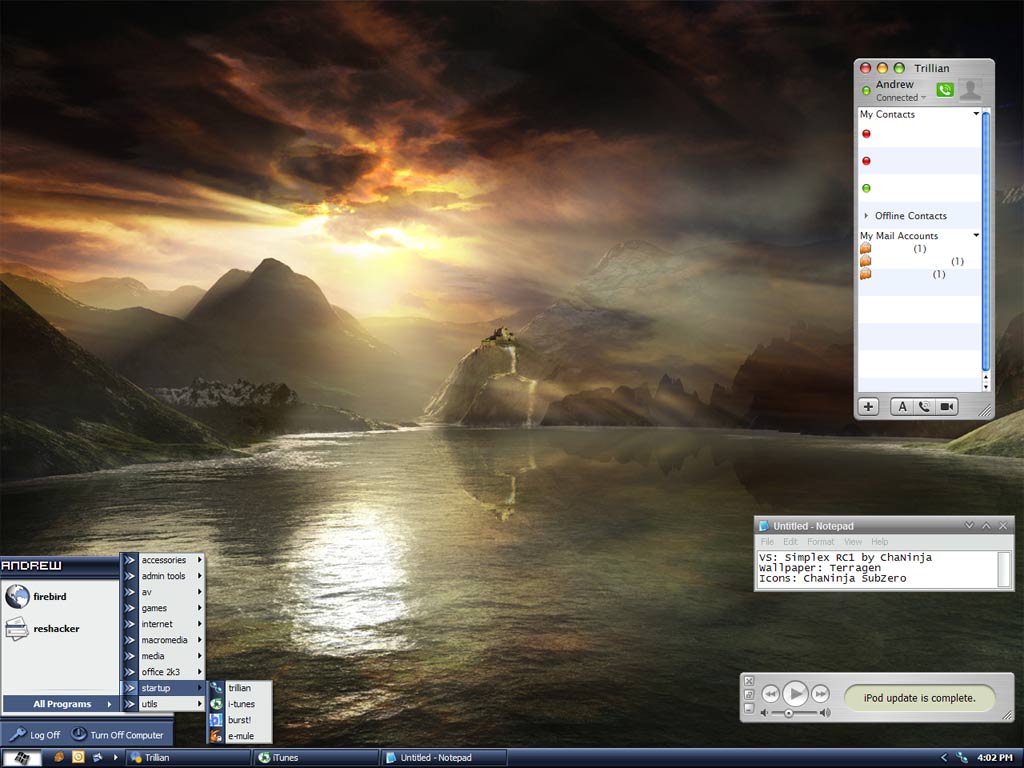Collapse the My Contacts section
The height and width of the screenshot is (768, 1024).
click(976, 114)
